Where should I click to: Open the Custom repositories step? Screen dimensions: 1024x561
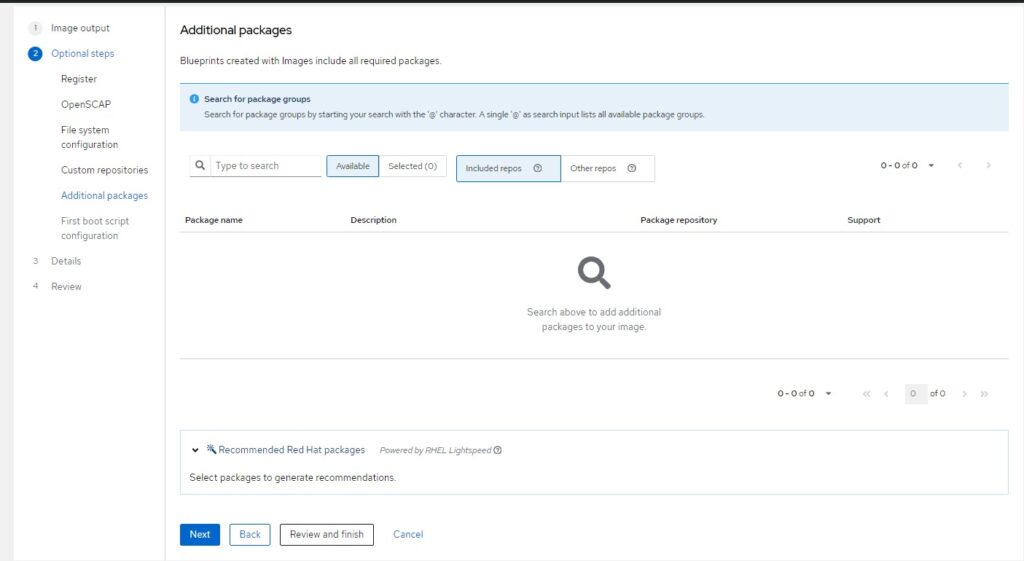point(104,170)
